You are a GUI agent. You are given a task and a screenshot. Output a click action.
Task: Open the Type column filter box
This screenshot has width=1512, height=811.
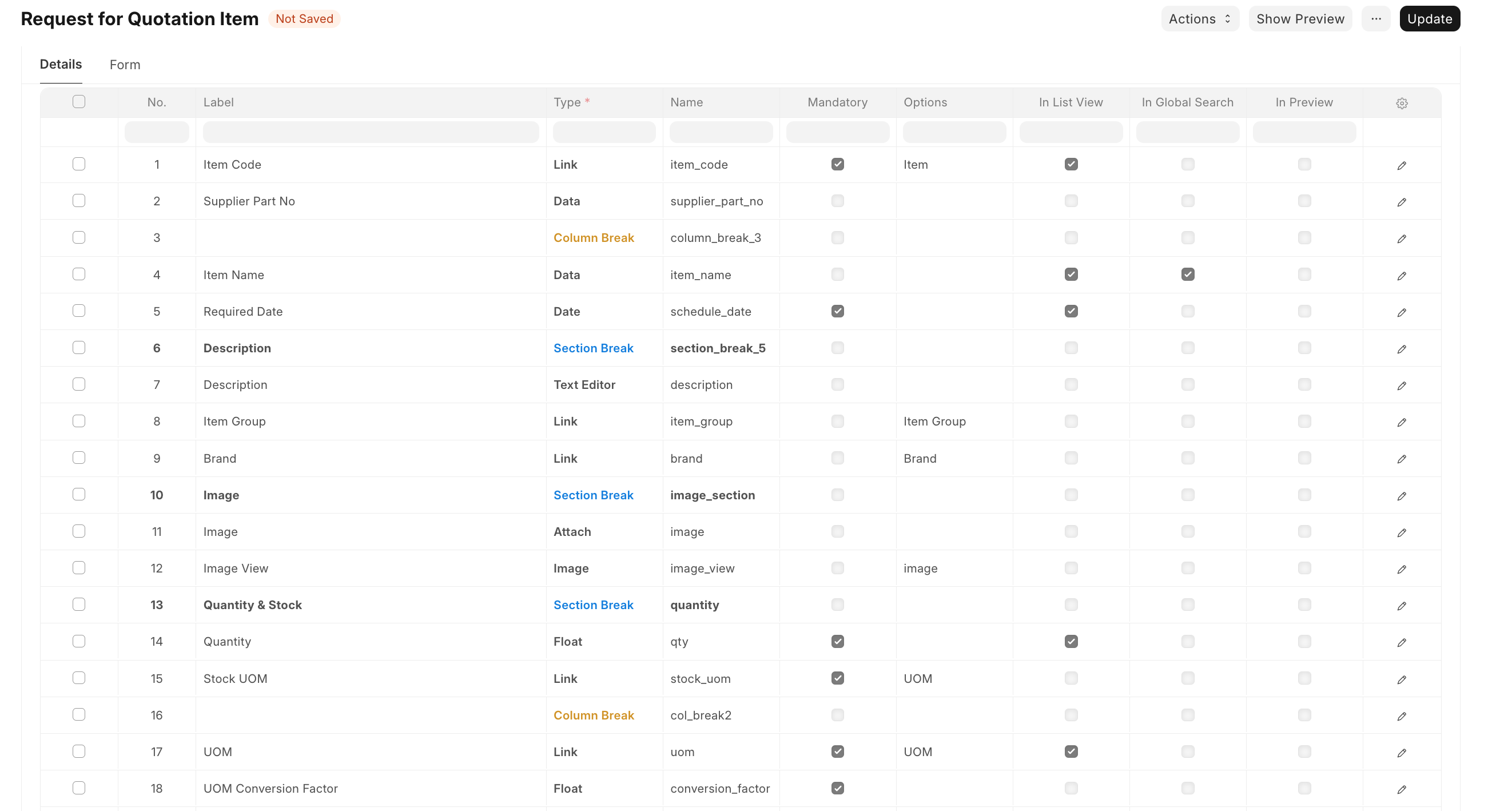603,132
